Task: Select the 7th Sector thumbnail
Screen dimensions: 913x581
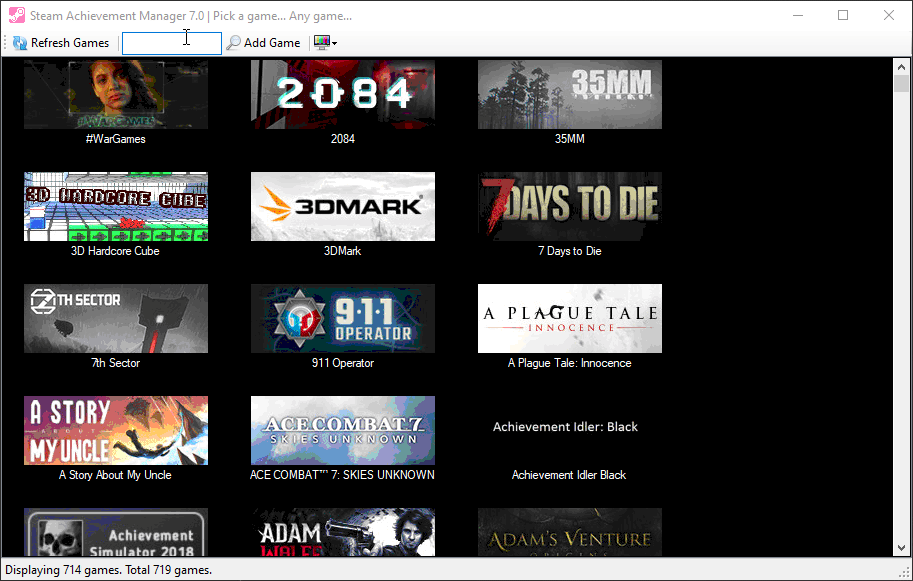Action: (116, 318)
